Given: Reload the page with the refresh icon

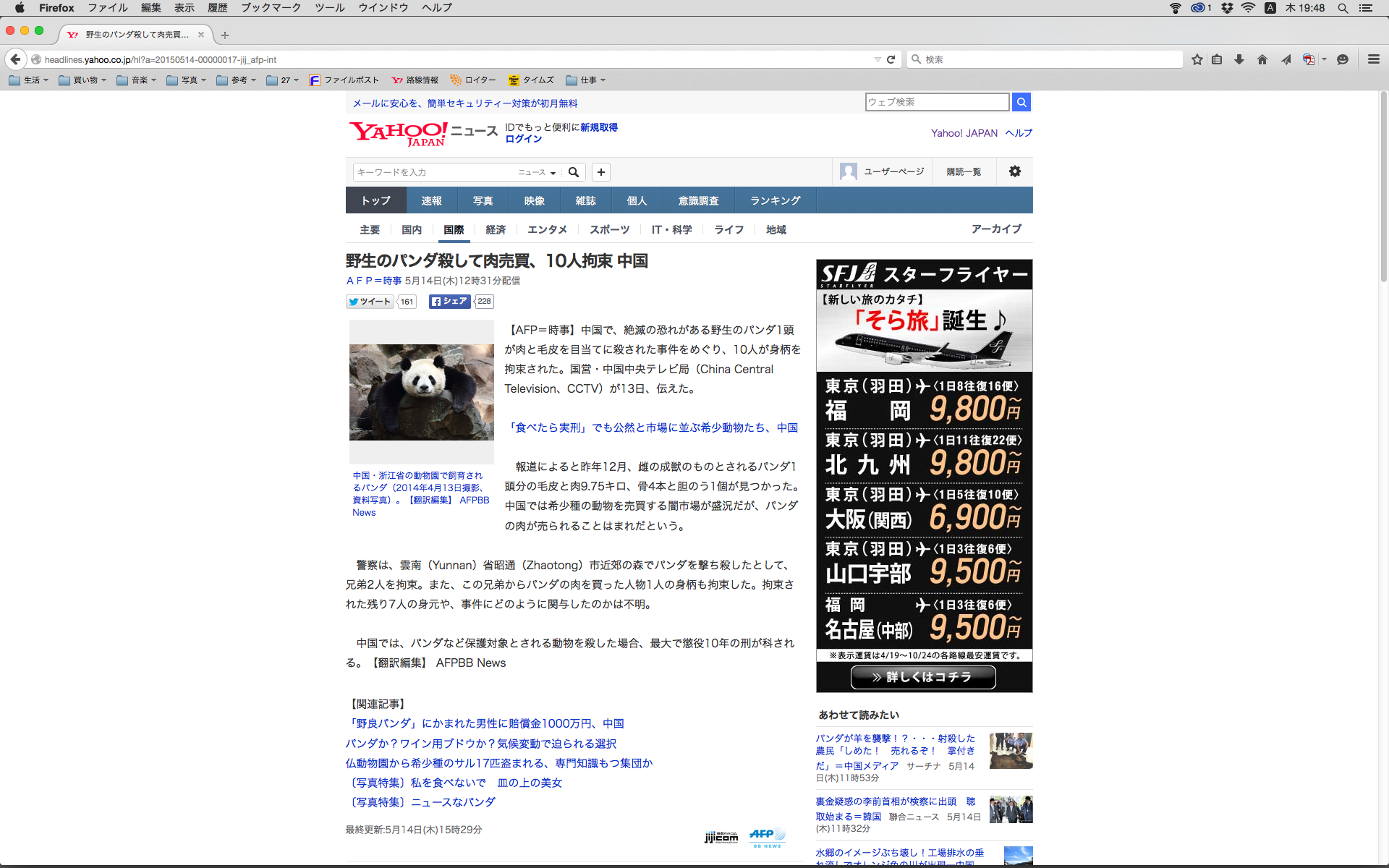Looking at the screenshot, I should pyautogui.click(x=891, y=59).
